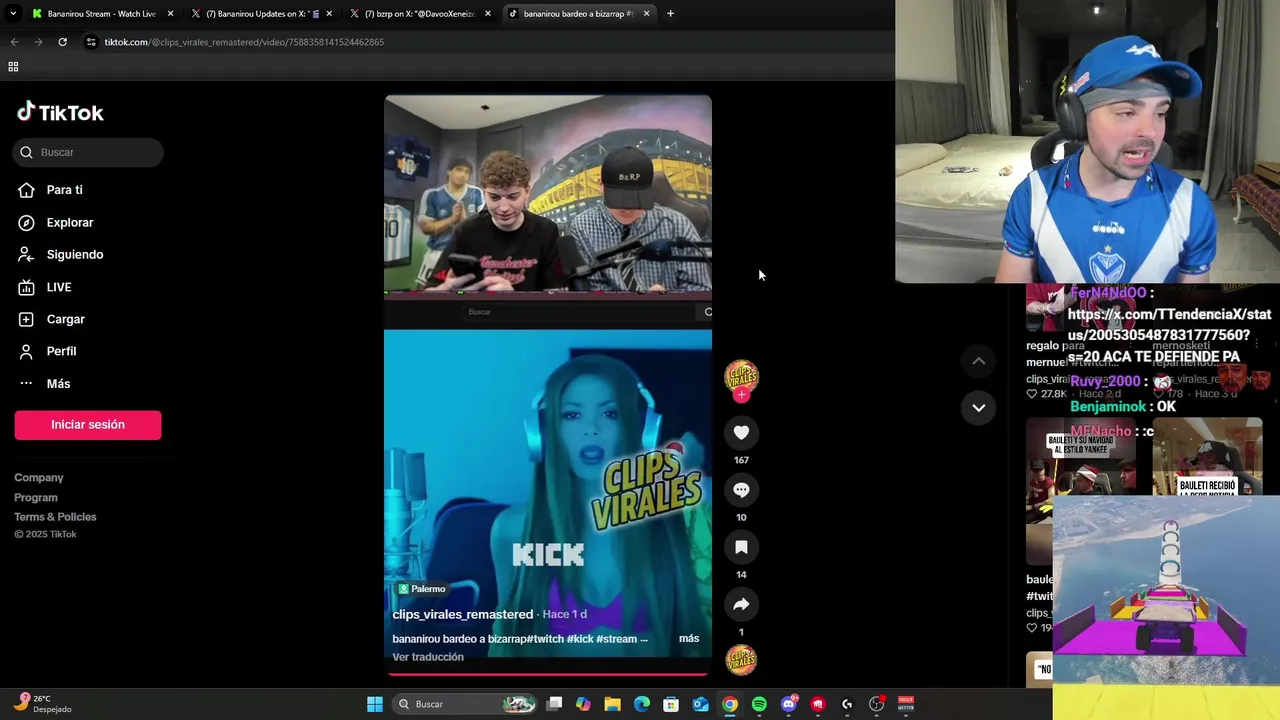This screenshot has width=1280, height=720.
Task: Open the Palermo location tag
Action: [x=421, y=589]
